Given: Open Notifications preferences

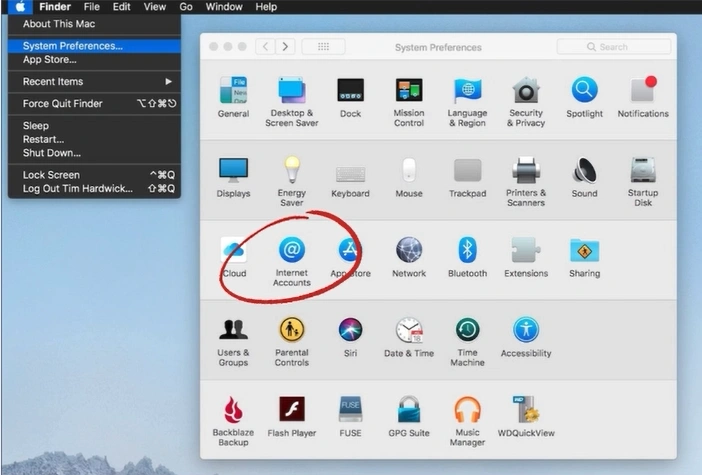Looking at the screenshot, I should coord(643,97).
